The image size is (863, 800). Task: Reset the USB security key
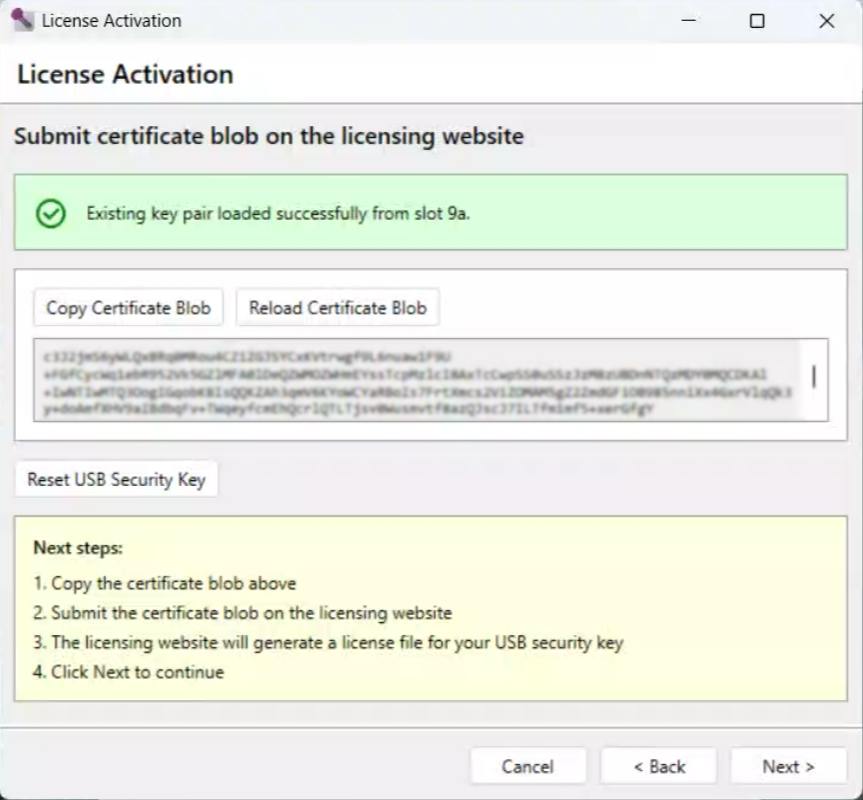pyautogui.click(x=116, y=479)
